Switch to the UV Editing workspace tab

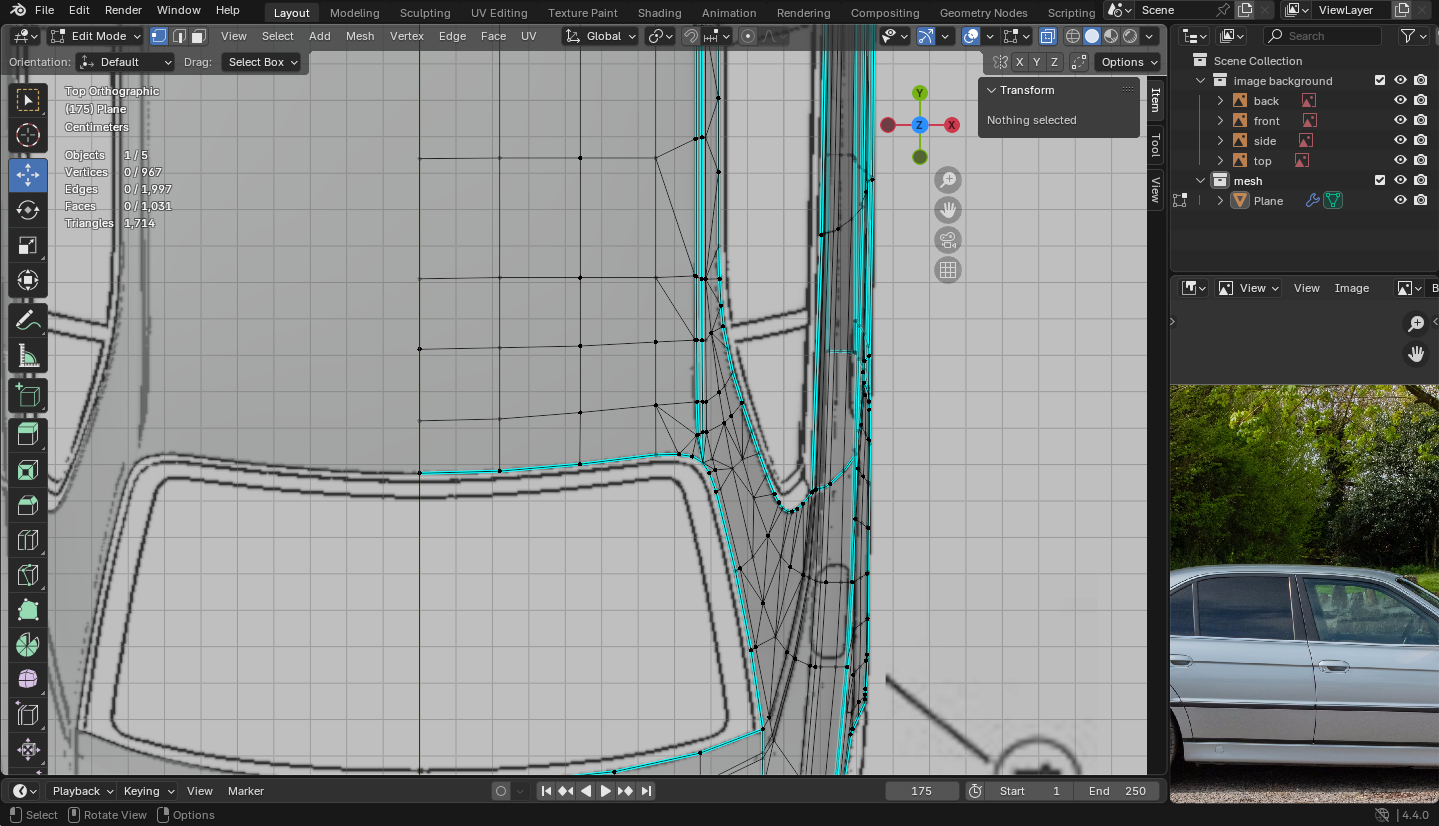point(499,13)
